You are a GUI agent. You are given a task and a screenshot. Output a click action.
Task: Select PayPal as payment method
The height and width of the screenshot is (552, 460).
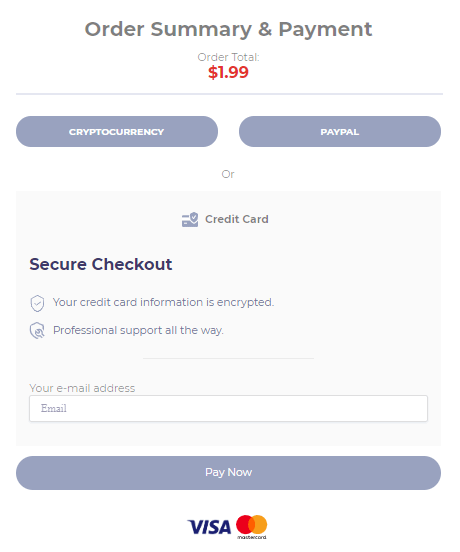[x=340, y=132]
